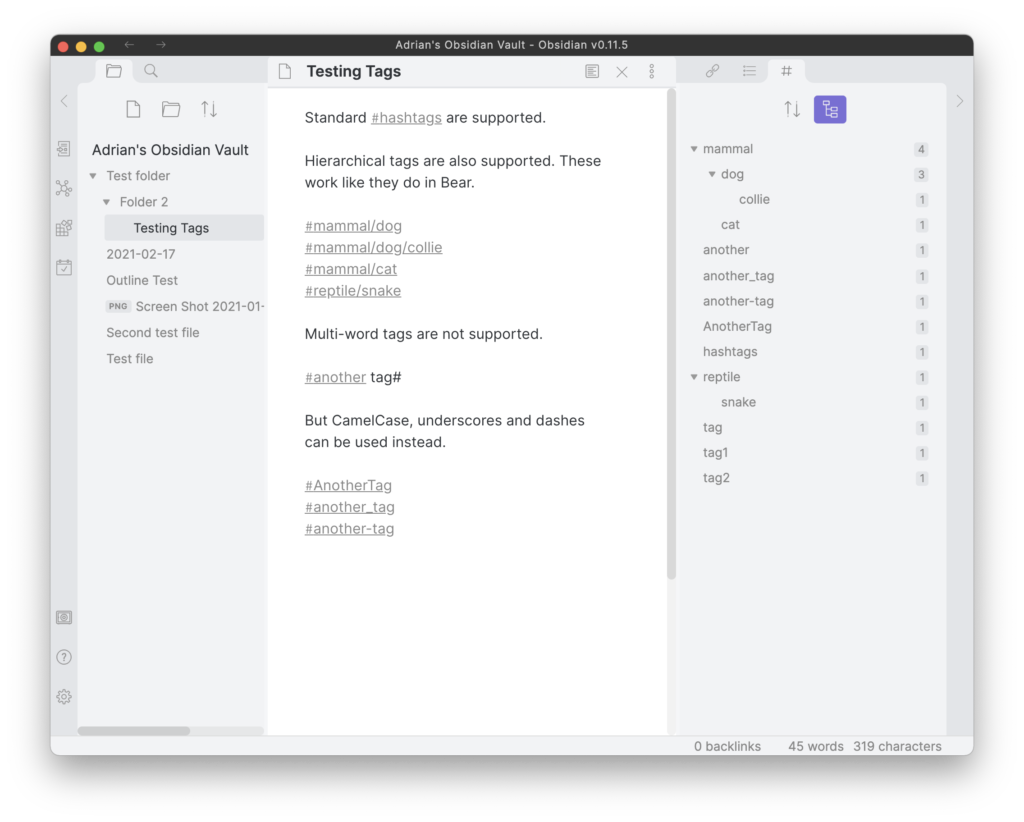Open the help icon in left ribbon
The image size is (1024, 822).
(x=64, y=657)
